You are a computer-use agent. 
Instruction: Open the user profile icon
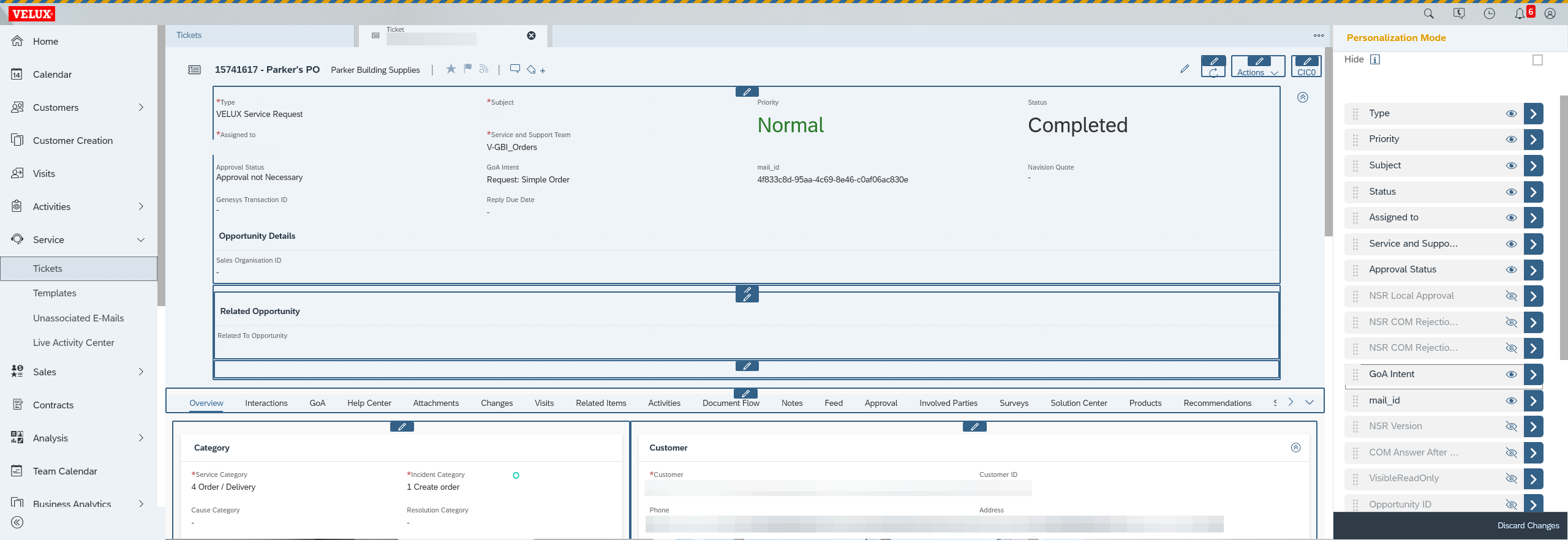point(1550,13)
